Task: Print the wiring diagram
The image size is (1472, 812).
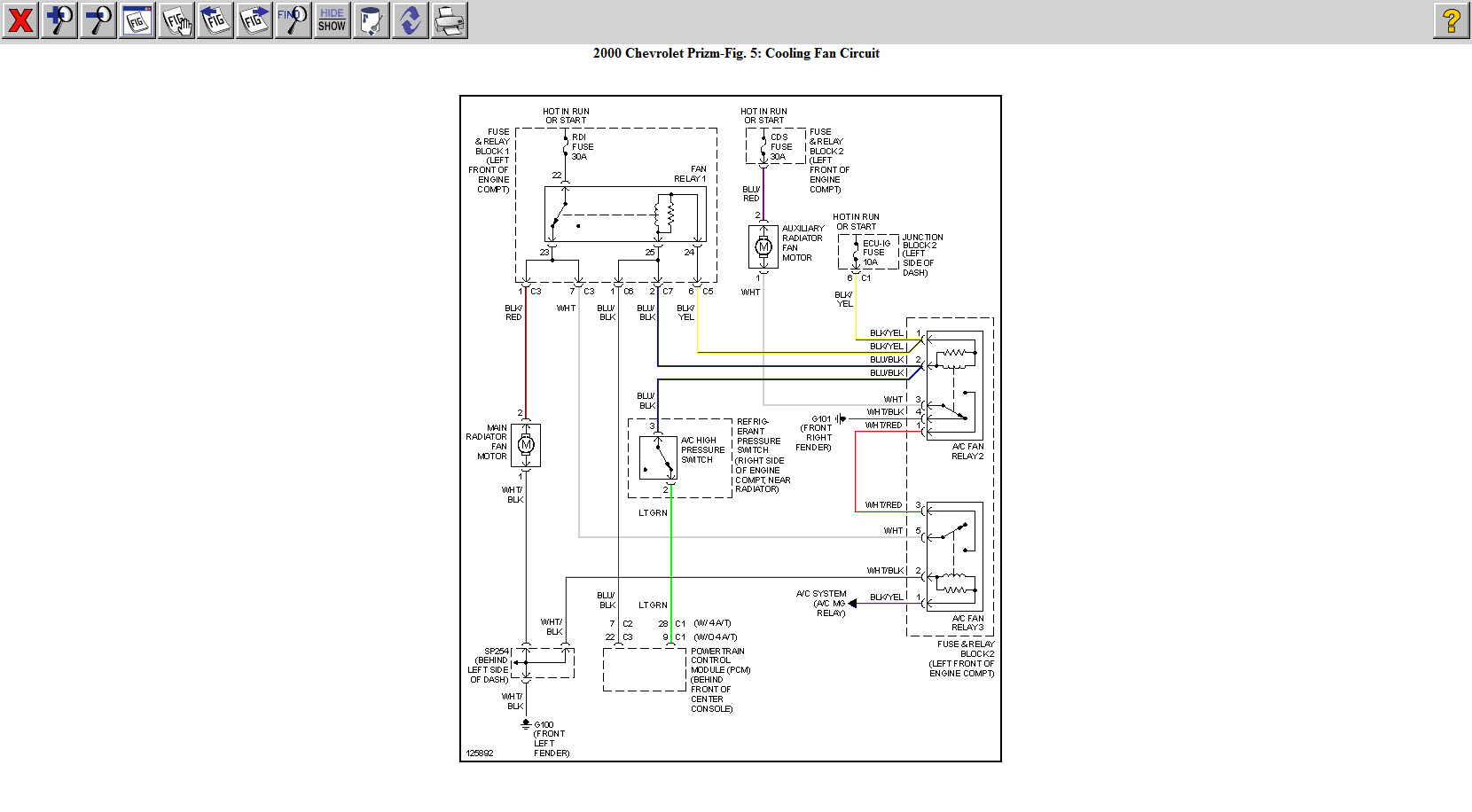Action: click(450, 20)
